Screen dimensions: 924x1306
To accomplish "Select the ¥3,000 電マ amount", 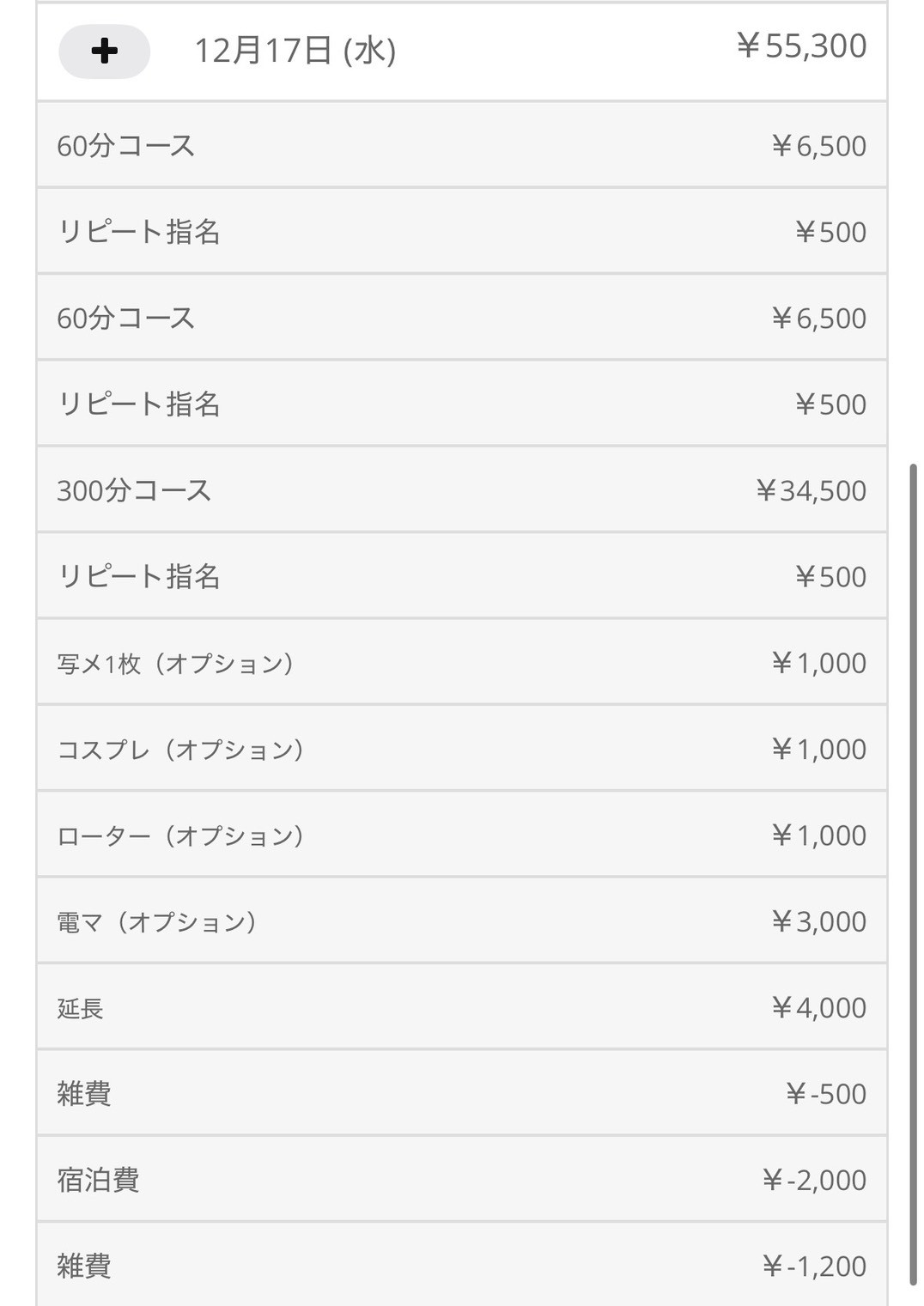I will coord(818,922).
